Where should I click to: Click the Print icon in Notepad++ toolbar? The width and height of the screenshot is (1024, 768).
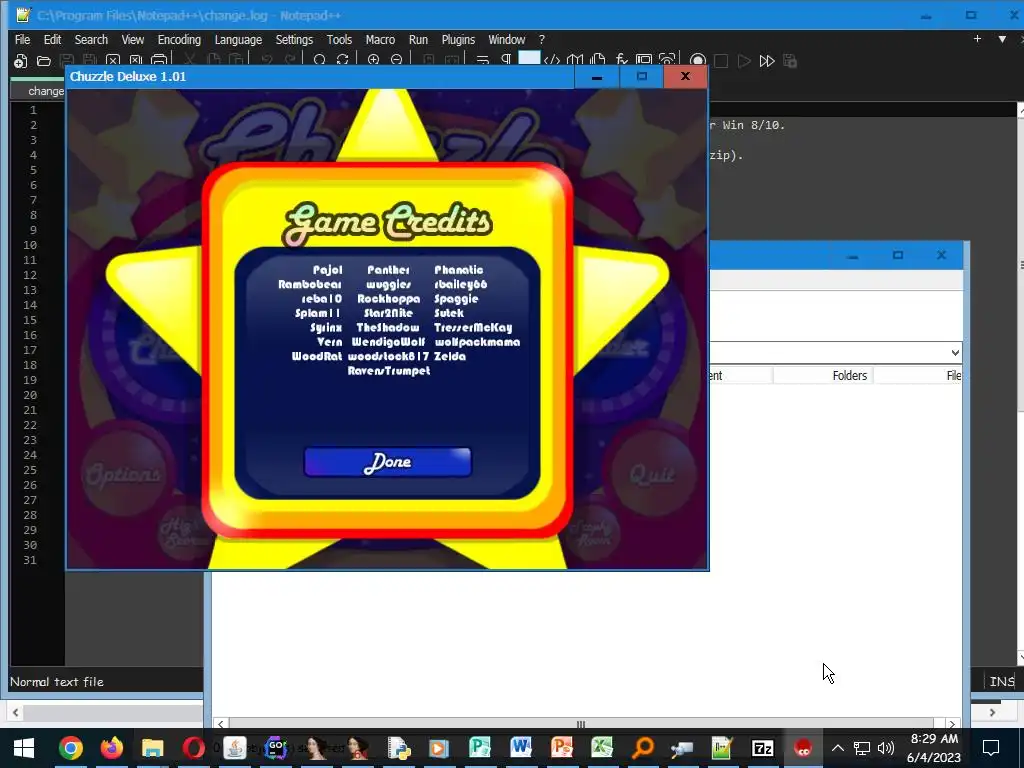pos(159,61)
